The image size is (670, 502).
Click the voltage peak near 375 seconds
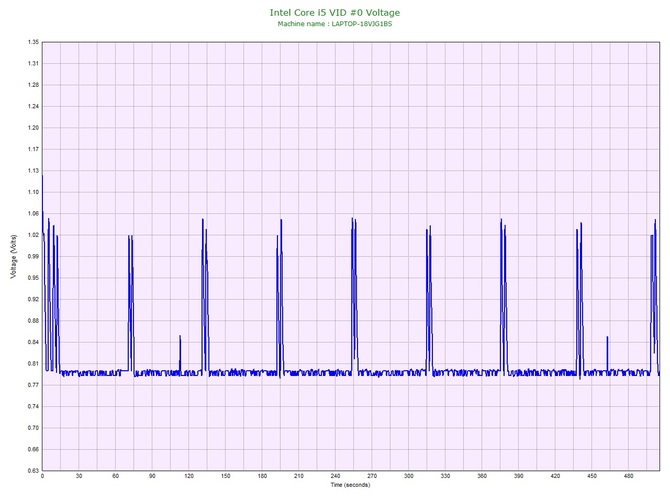pyautogui.click(x=501, y=224)
